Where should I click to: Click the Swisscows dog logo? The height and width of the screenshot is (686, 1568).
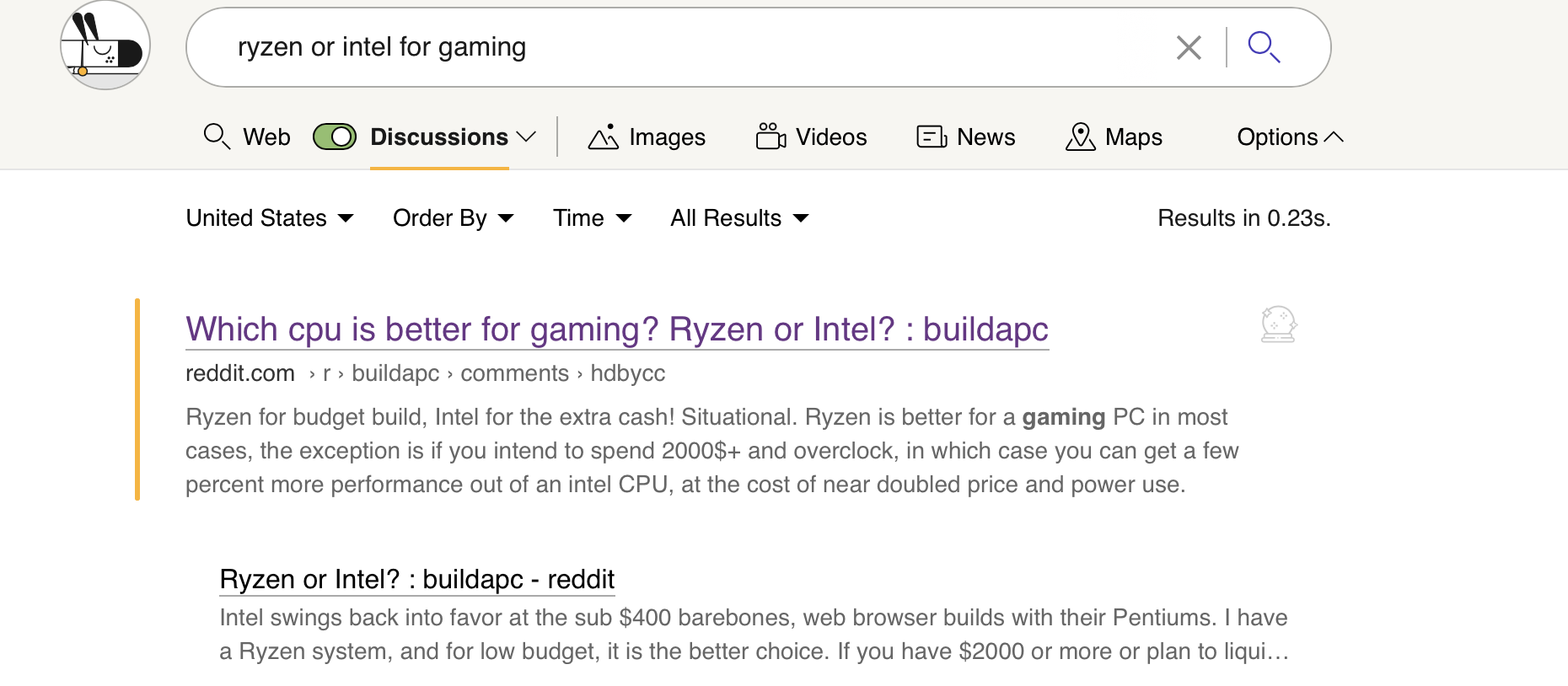pos(105,46)
